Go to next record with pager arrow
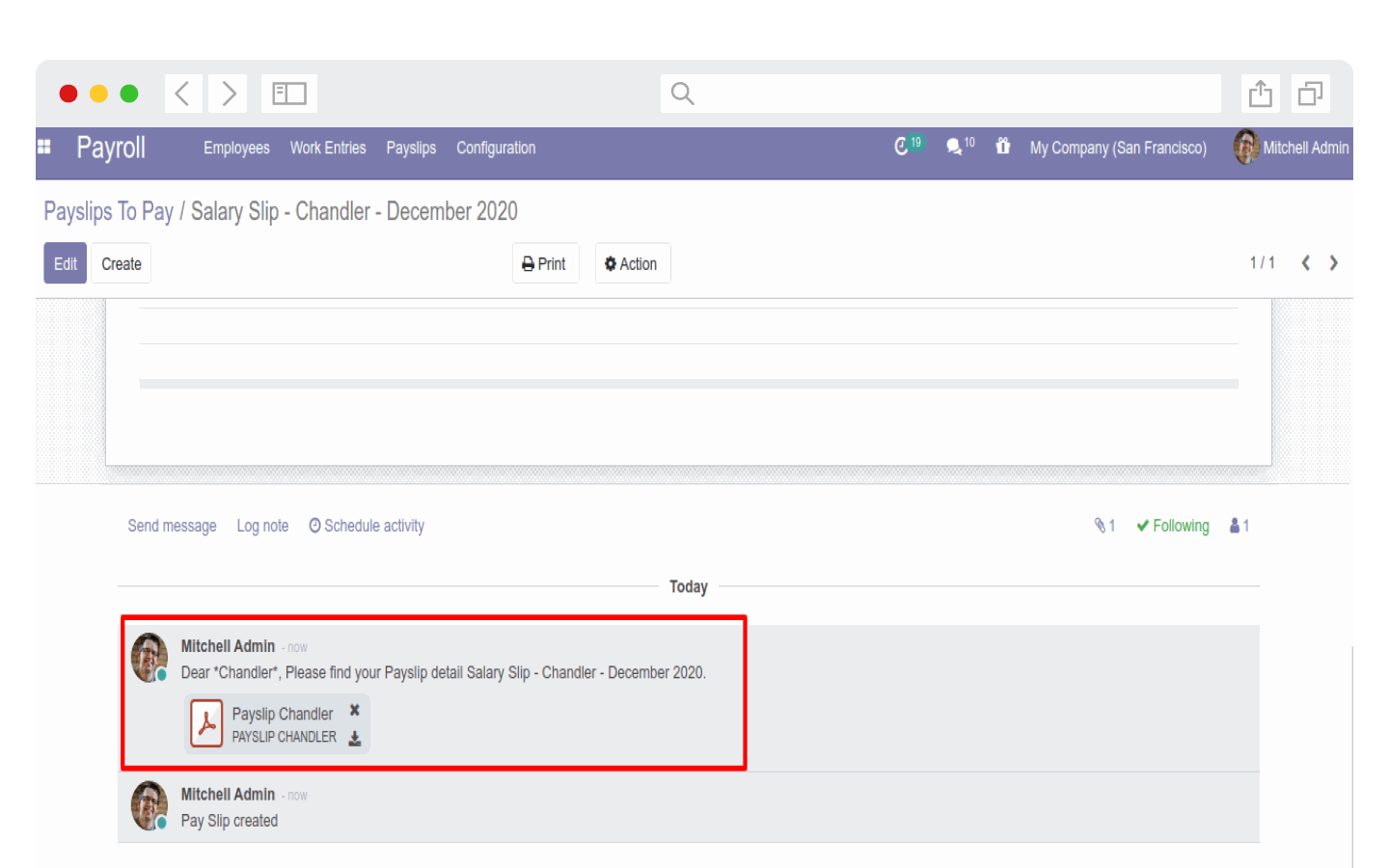 [1334, 262]
